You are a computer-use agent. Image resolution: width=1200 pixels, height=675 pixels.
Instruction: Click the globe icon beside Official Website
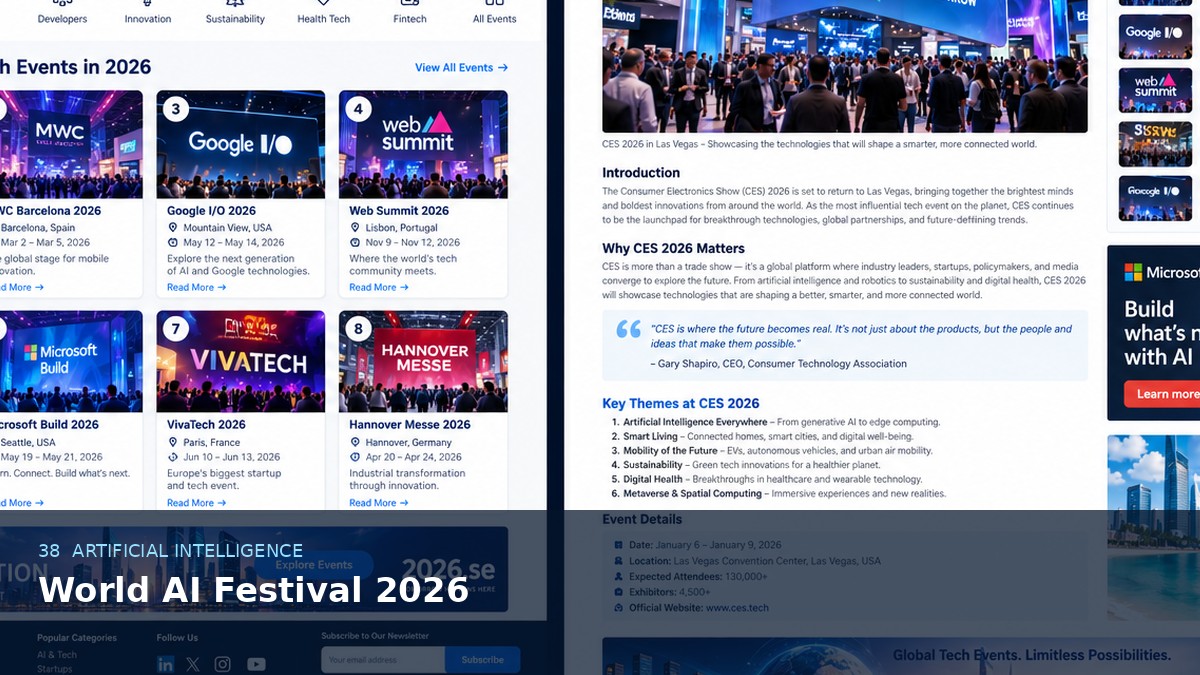pos(618,608)
